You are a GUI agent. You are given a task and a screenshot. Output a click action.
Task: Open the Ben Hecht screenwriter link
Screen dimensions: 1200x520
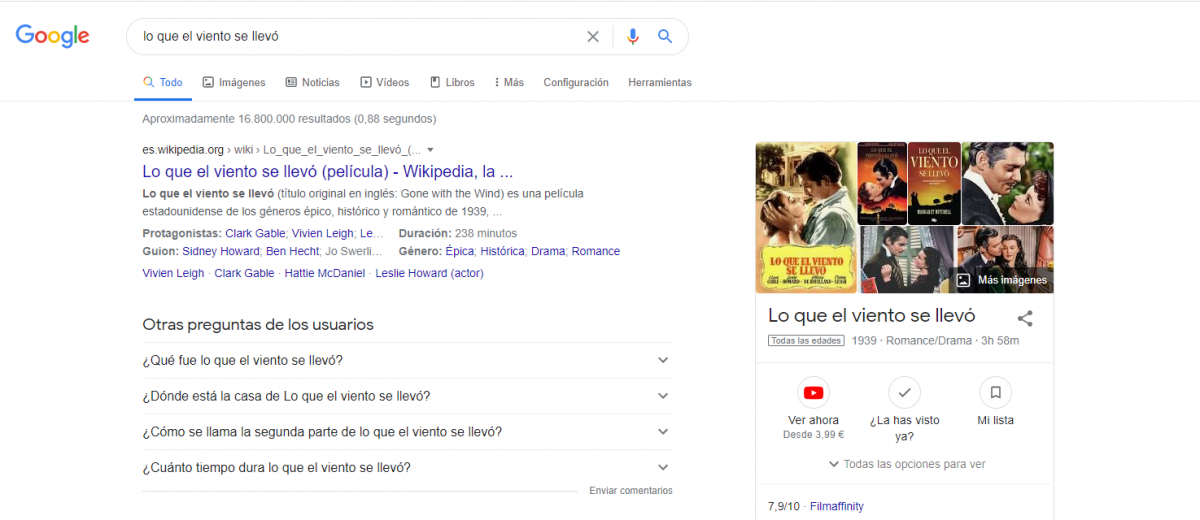point(291,251)
